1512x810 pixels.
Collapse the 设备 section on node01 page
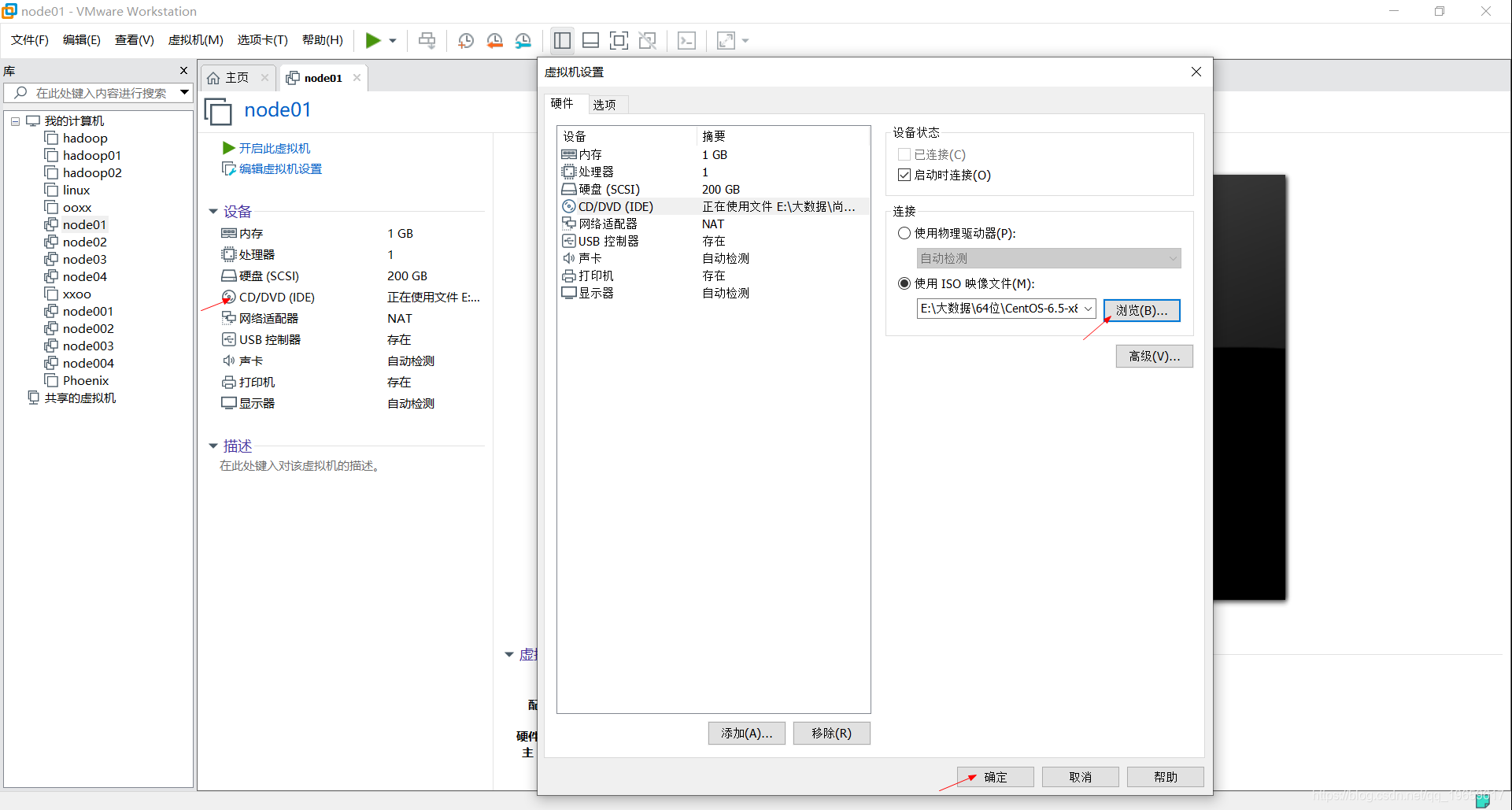[x=213, y=212]
